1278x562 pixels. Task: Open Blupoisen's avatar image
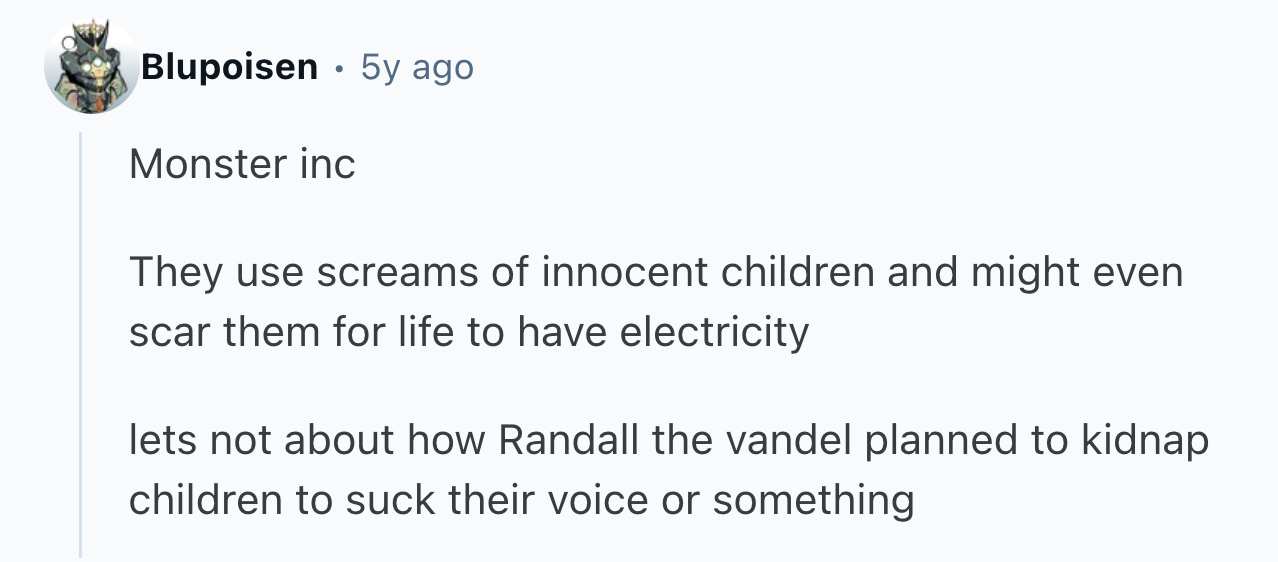click(92, 67)
